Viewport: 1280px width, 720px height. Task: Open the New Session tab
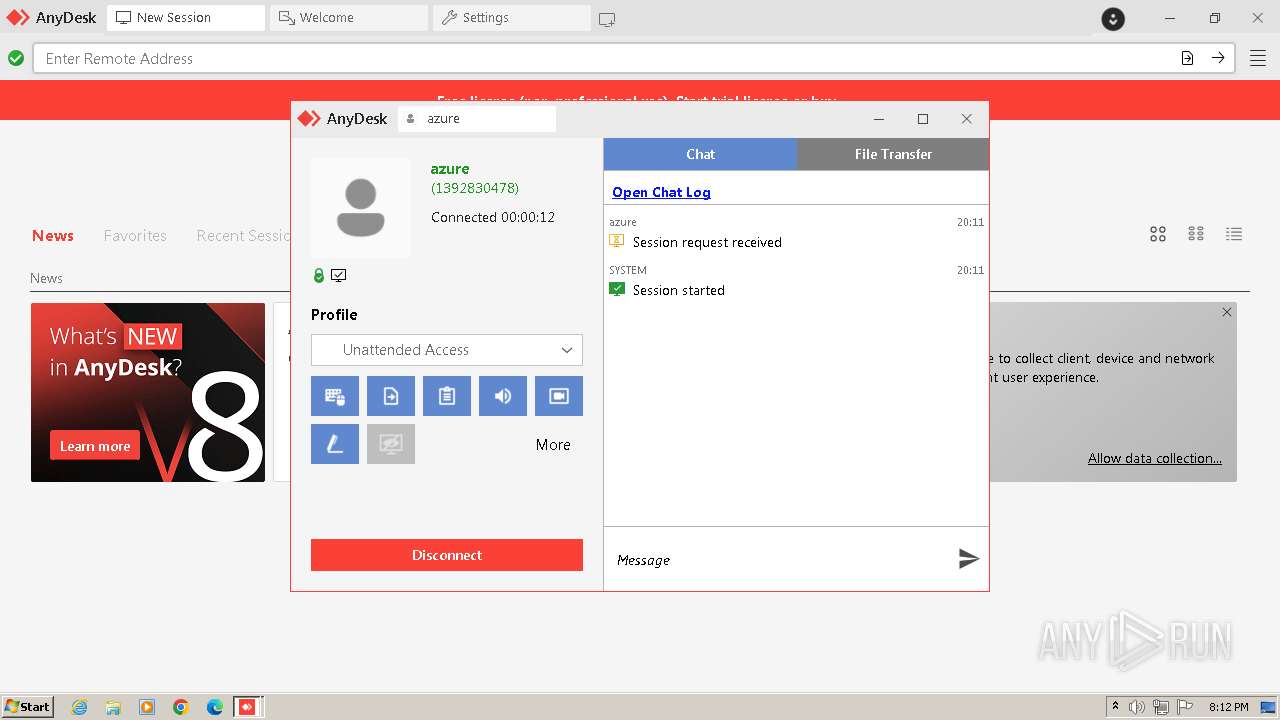(185, 18)
